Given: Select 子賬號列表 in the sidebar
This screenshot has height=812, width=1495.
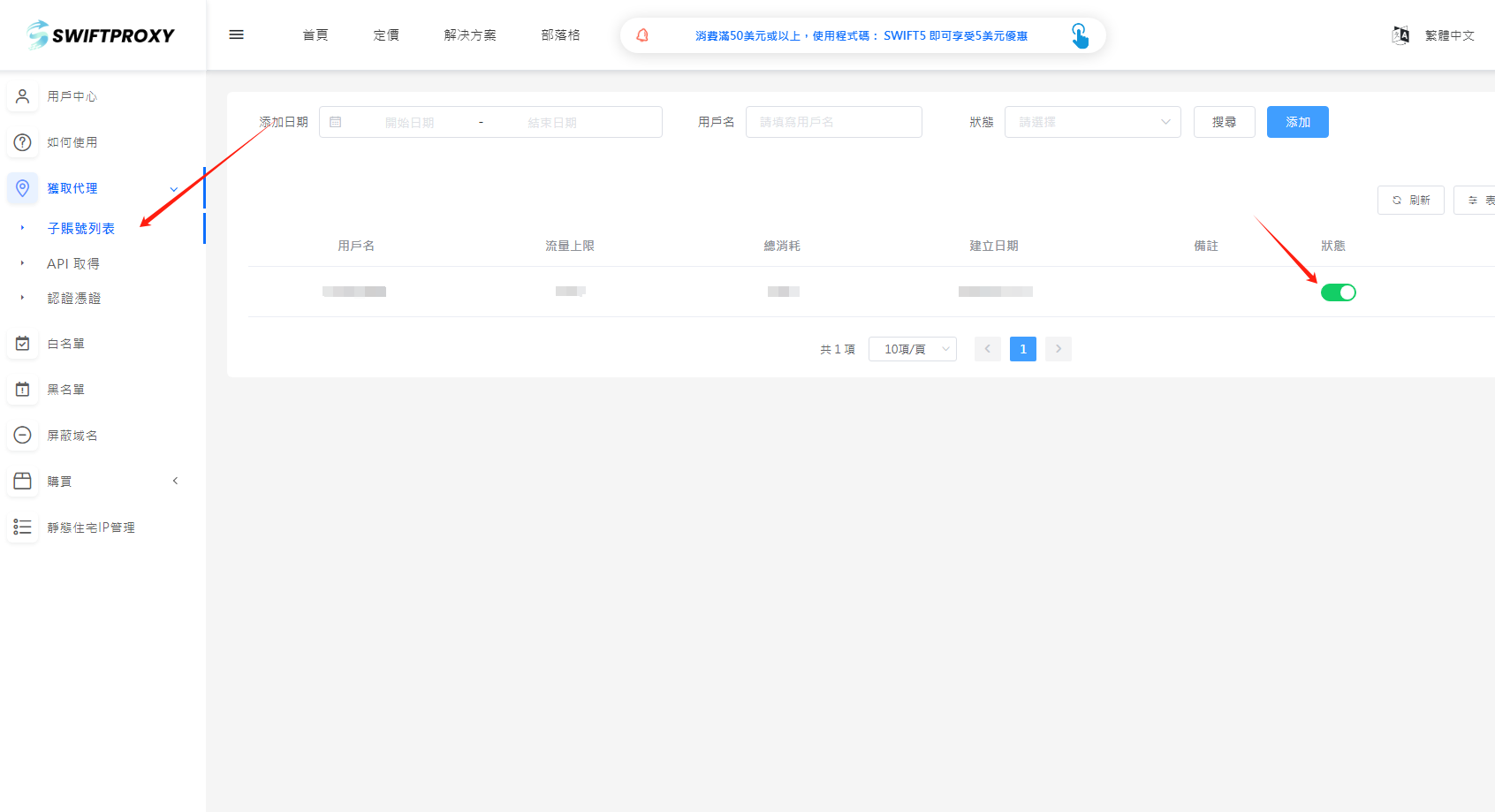Looking at the screenshot, I should [x=81, y=229].
